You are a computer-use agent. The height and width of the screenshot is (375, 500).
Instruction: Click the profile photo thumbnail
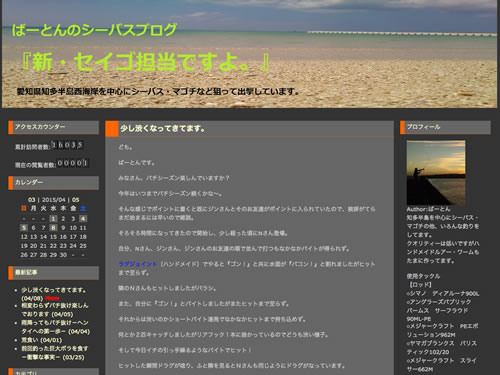coord(436,173)
